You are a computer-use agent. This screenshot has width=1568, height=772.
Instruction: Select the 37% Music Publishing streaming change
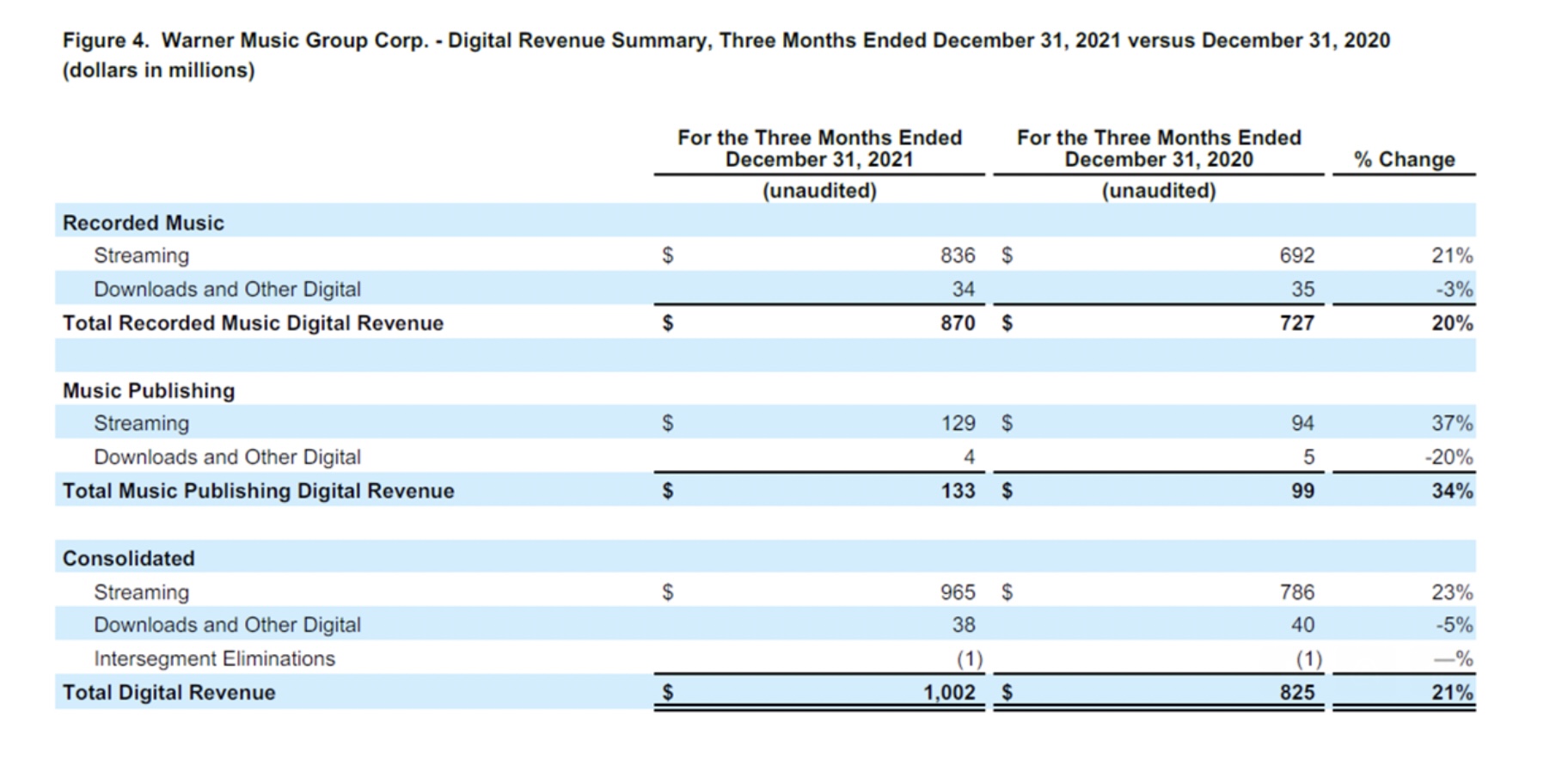click(1451, 423)
